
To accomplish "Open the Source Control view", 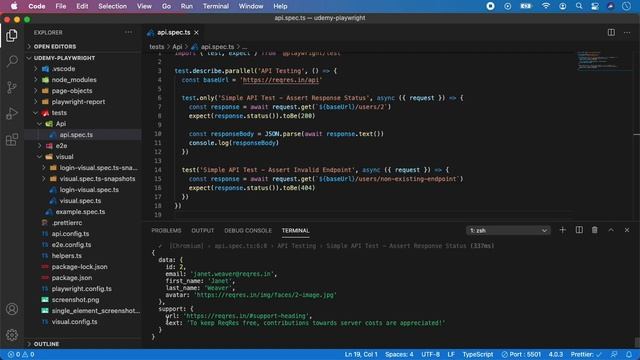I will pos(12,87).
